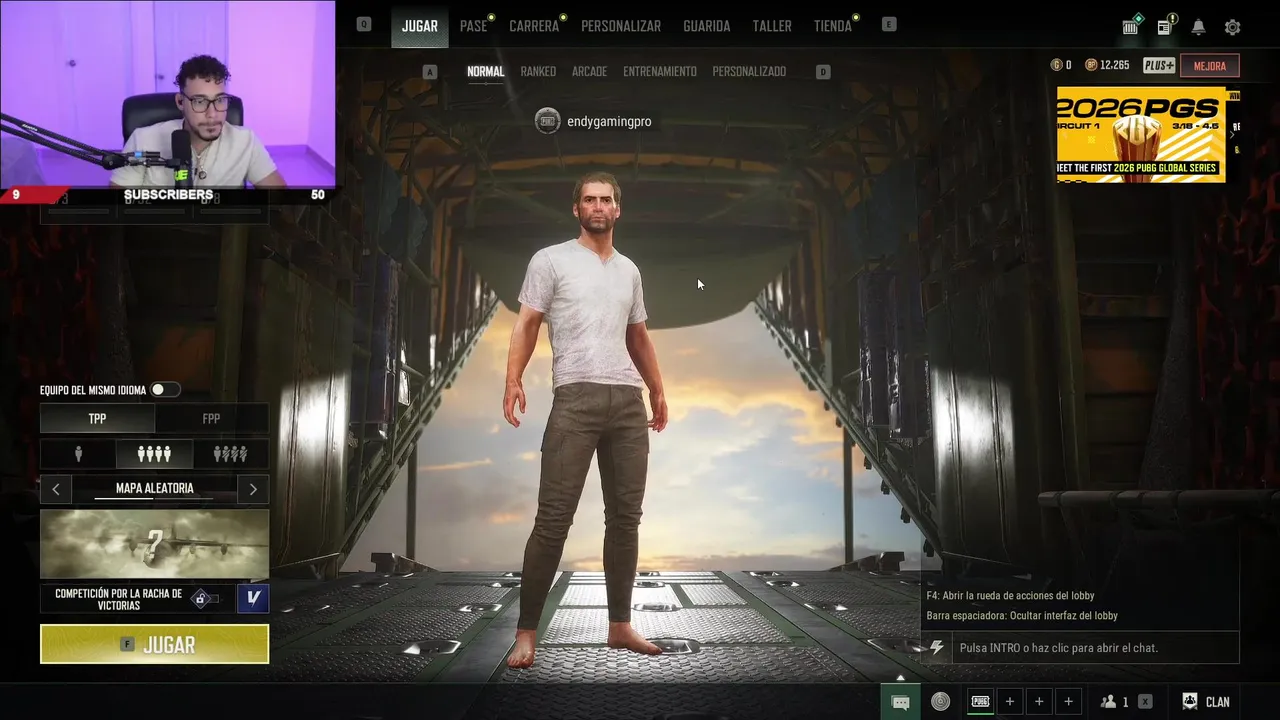The image size is (1280, 720).
Task: Click the first plus slot beside PUBG icon
Action: coord(1010,702)
